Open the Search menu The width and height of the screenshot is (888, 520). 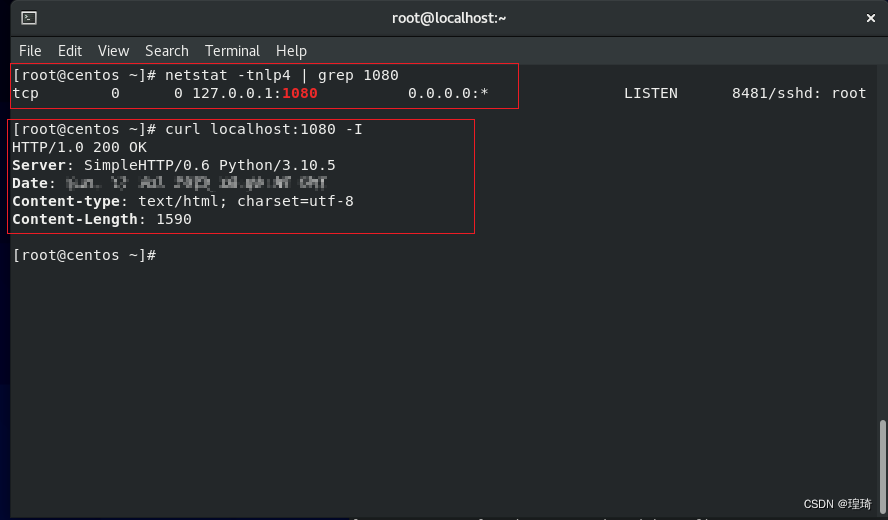click(166, 51)
